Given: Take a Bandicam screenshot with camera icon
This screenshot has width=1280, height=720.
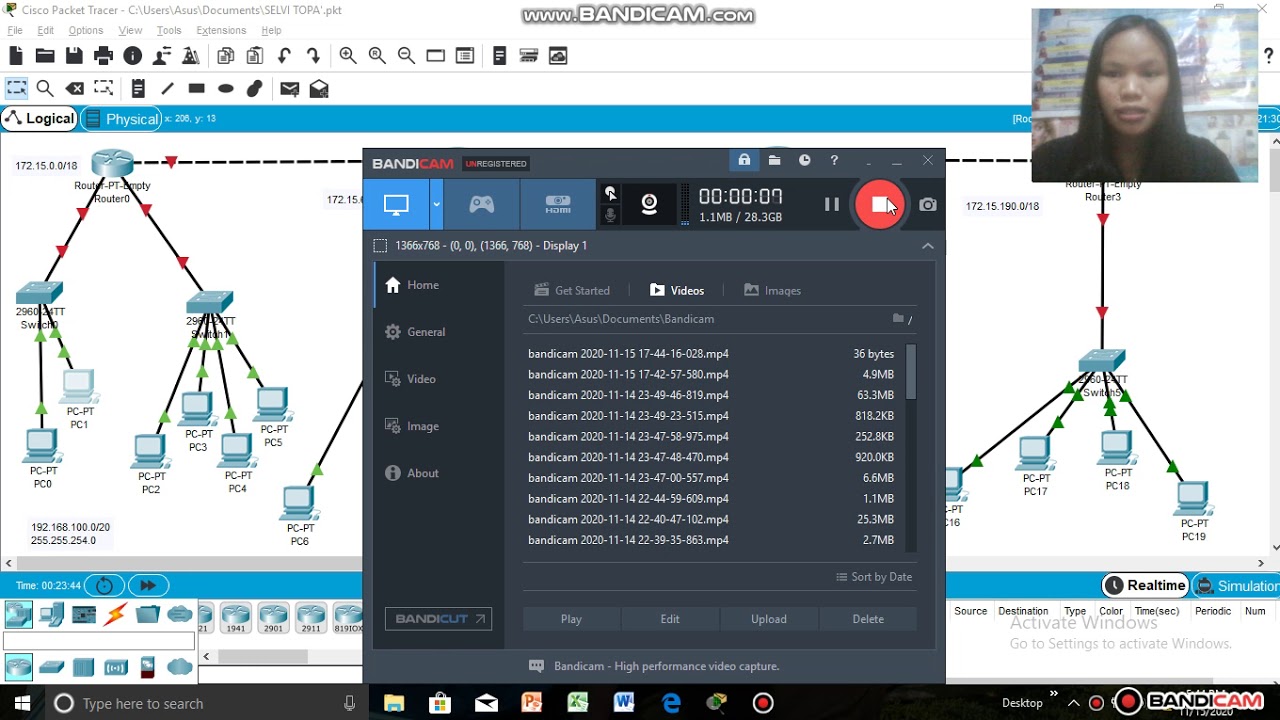Looking at the screenshot, I should click(x=928, y=205).
